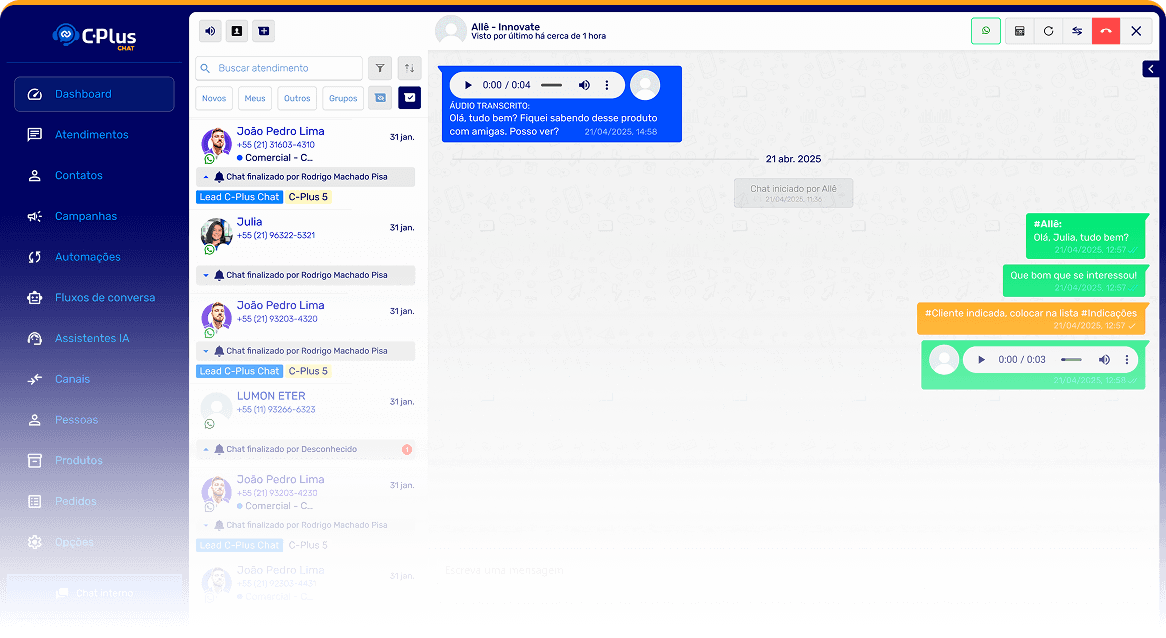Select the Grupos filter tab
Screen dimensions: 1166x638
[x=343, y=98]
